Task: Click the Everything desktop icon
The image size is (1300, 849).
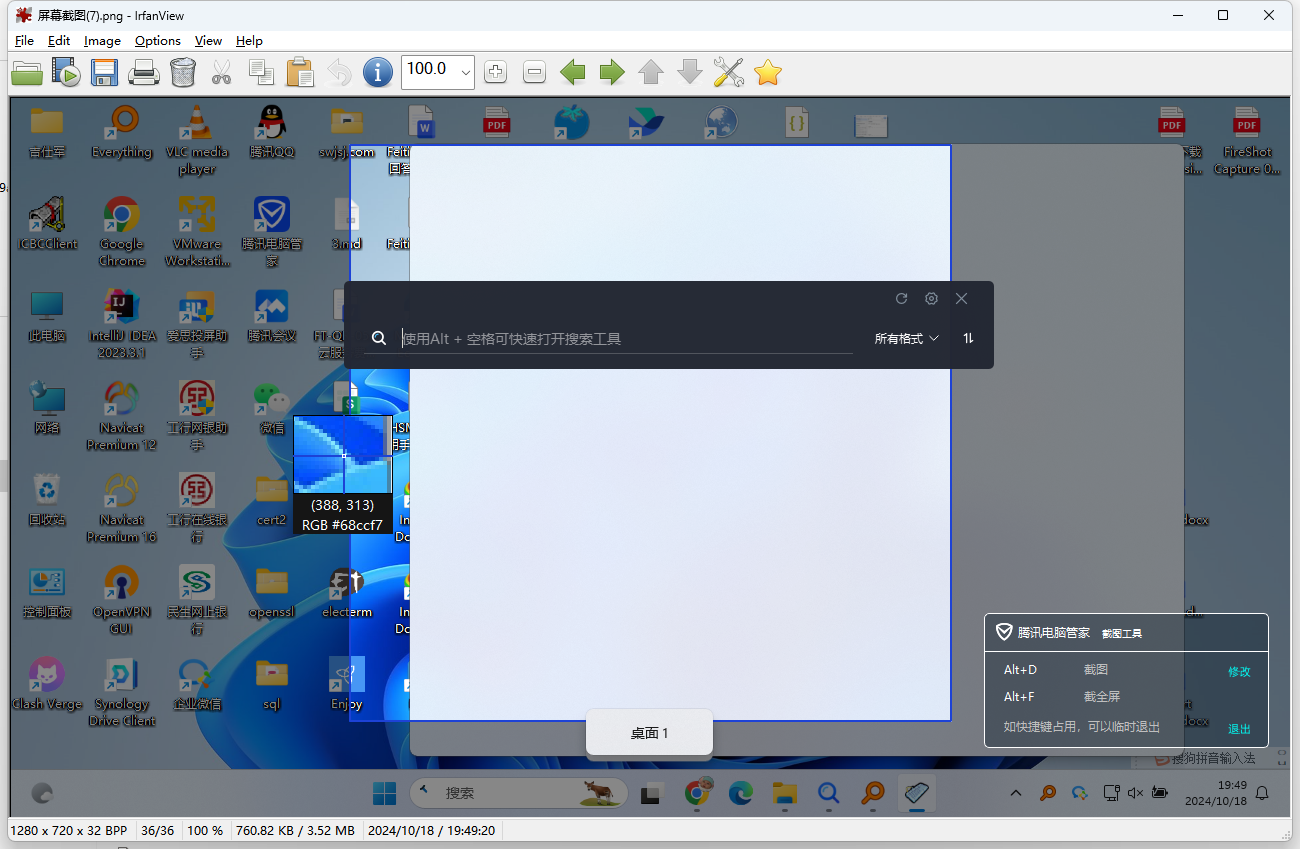Action: 122,131
